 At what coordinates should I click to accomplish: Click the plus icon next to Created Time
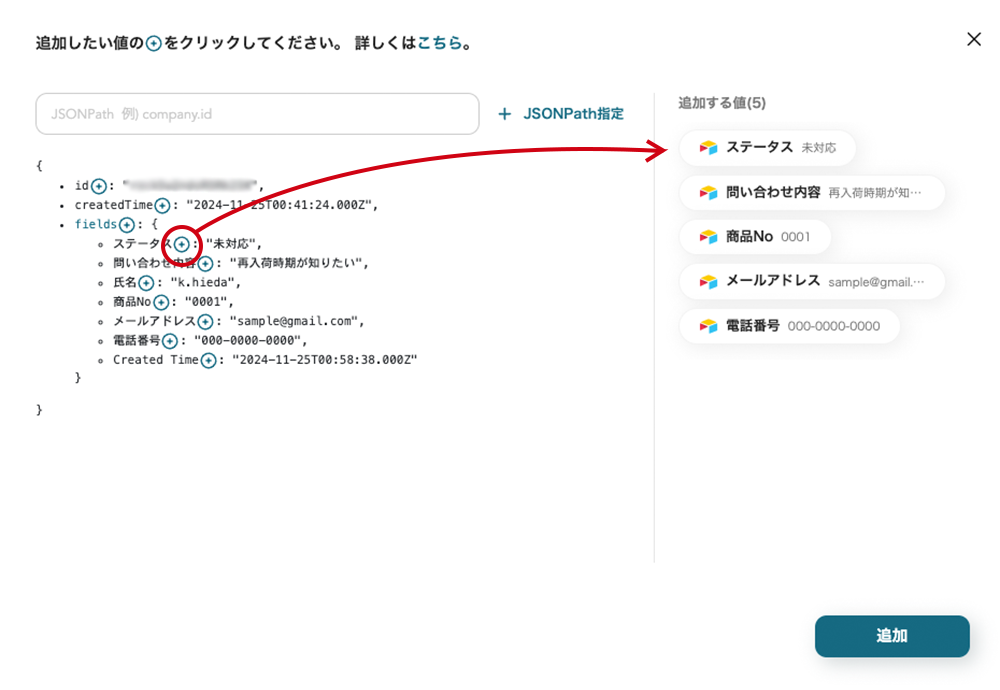tap(208, 360)
